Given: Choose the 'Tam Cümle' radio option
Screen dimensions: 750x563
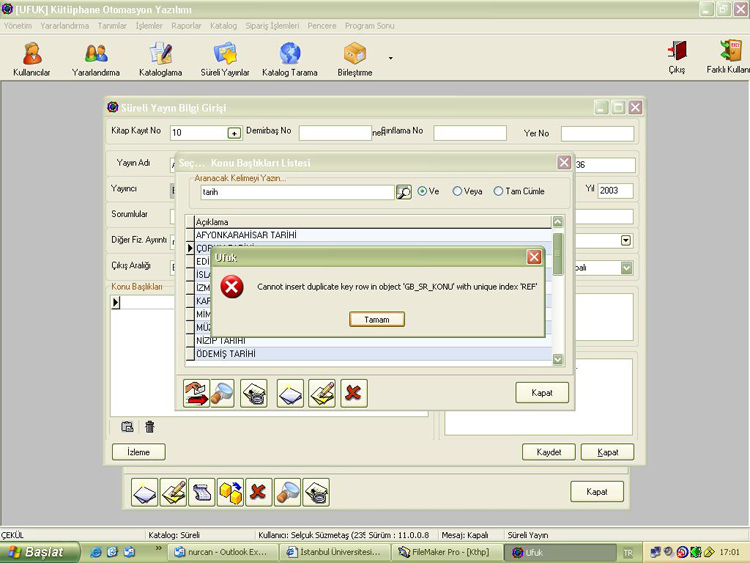Looking at the screenshot, I should pos(499,192).
